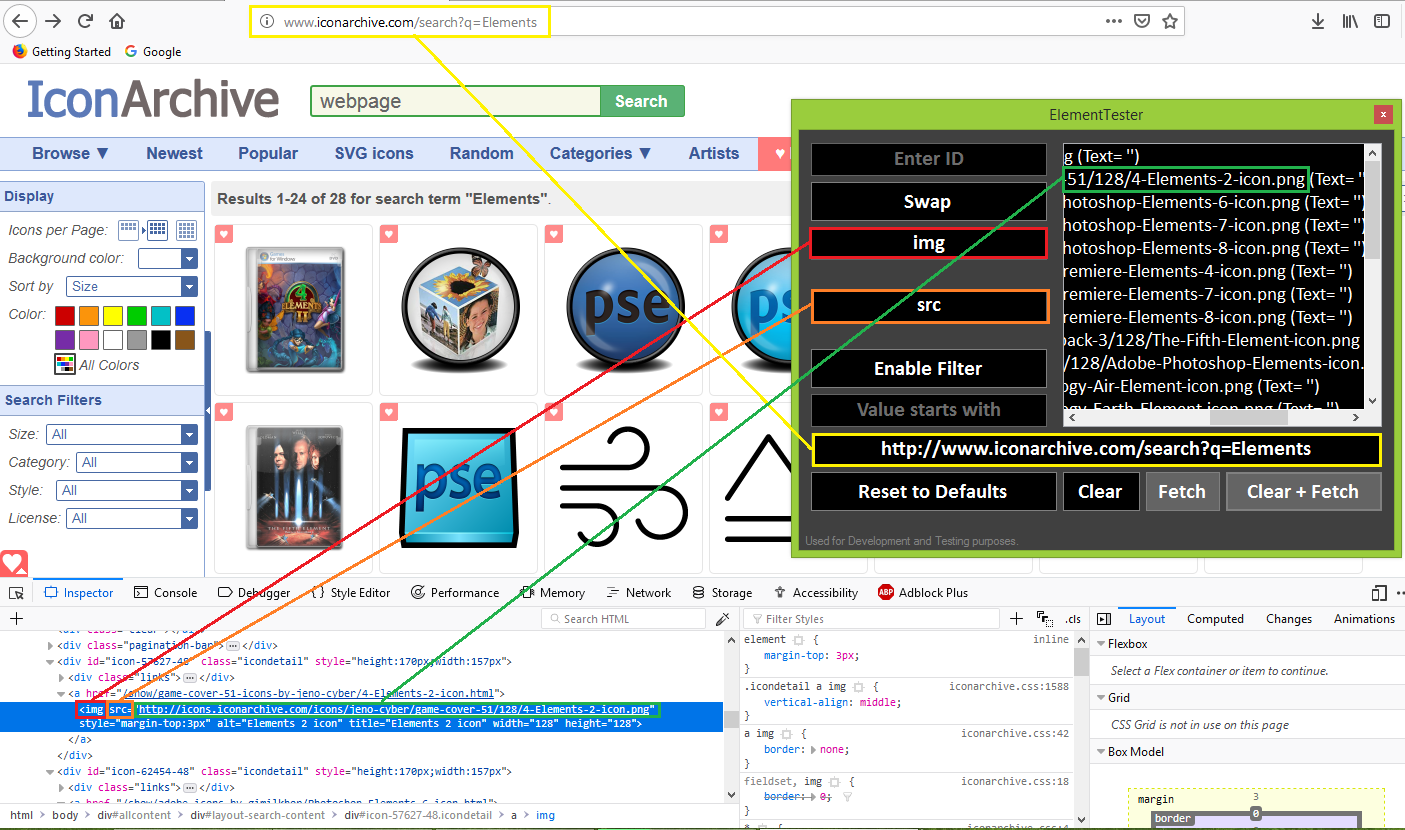Viewport: 1405px width, 830px height.
Task: Expand the pagination-bar div node
Action: pyautogui.click(x=50, y=645)
